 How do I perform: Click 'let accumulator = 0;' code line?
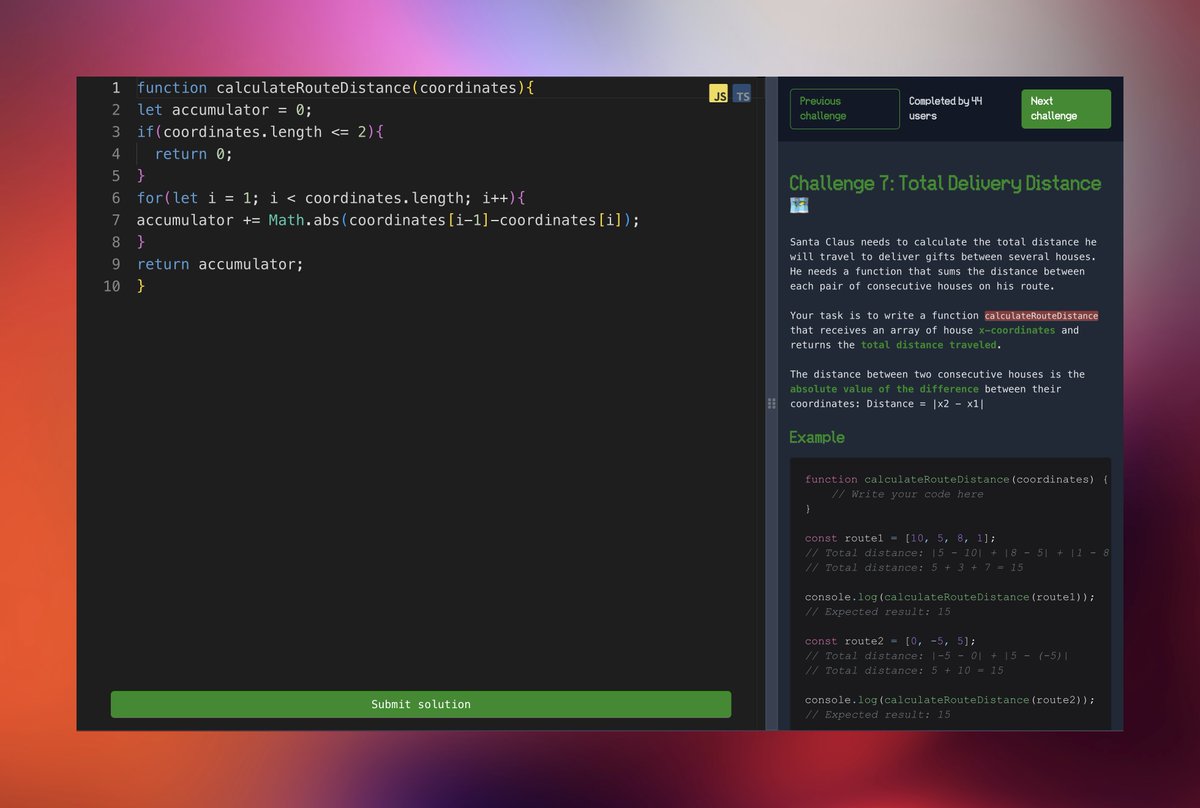pyautogui.click(x=225, y=110)
